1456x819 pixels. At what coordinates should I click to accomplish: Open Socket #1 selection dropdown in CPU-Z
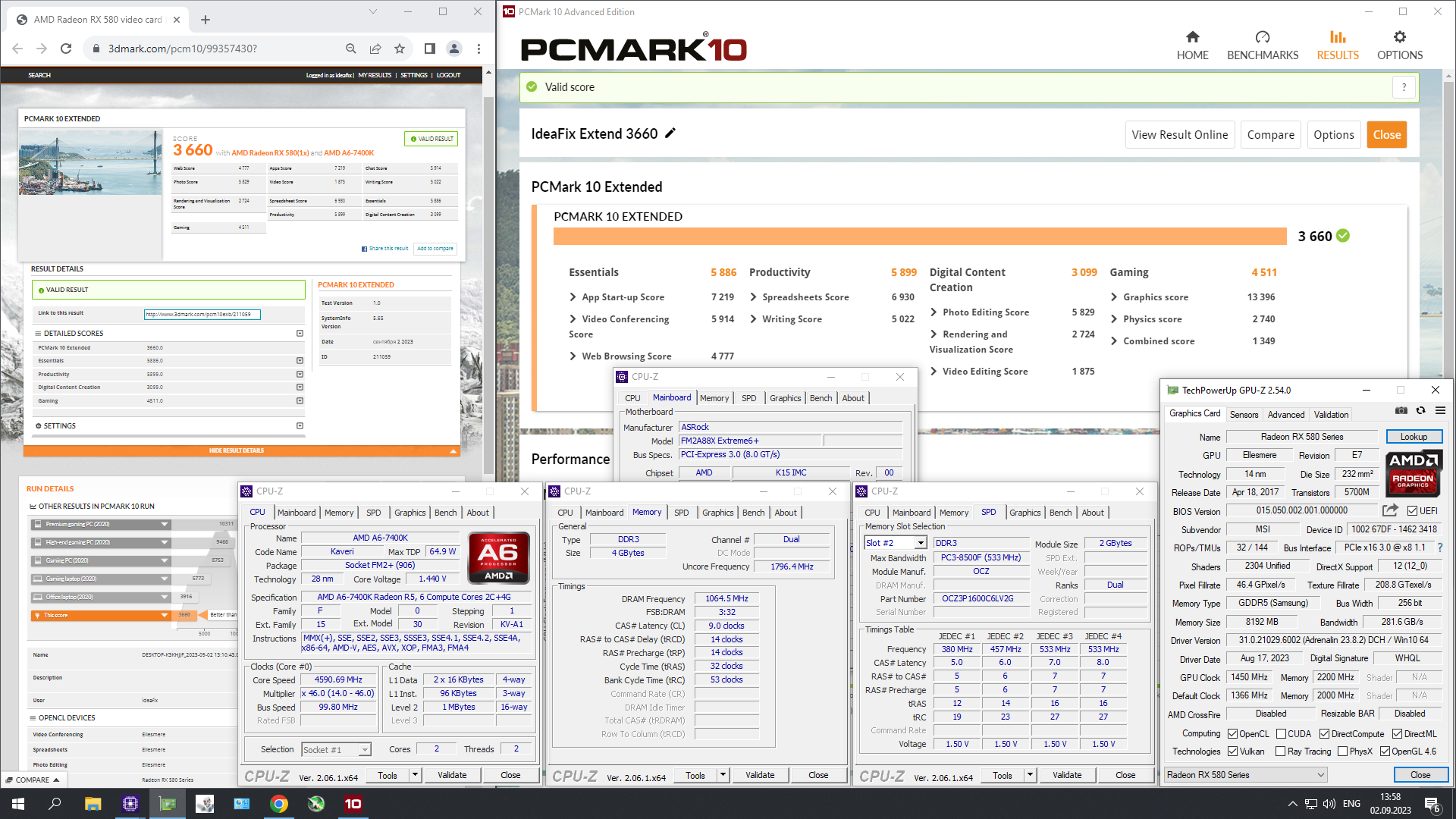(x=365, y=749)
